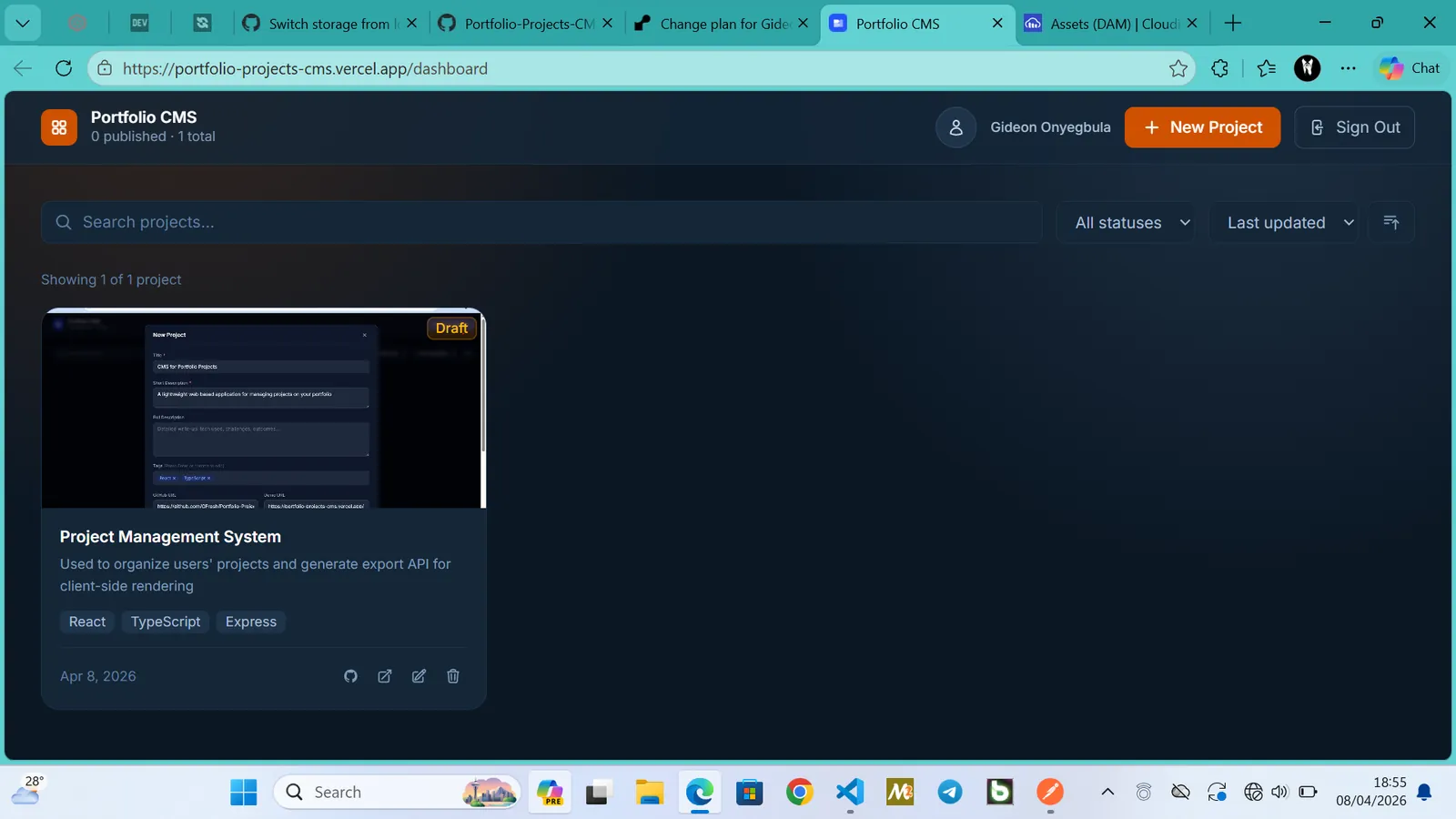This screenshot has height=819, width=1456.
Task: Click the user profile avatar icon
Action: [x=956, y=127]
